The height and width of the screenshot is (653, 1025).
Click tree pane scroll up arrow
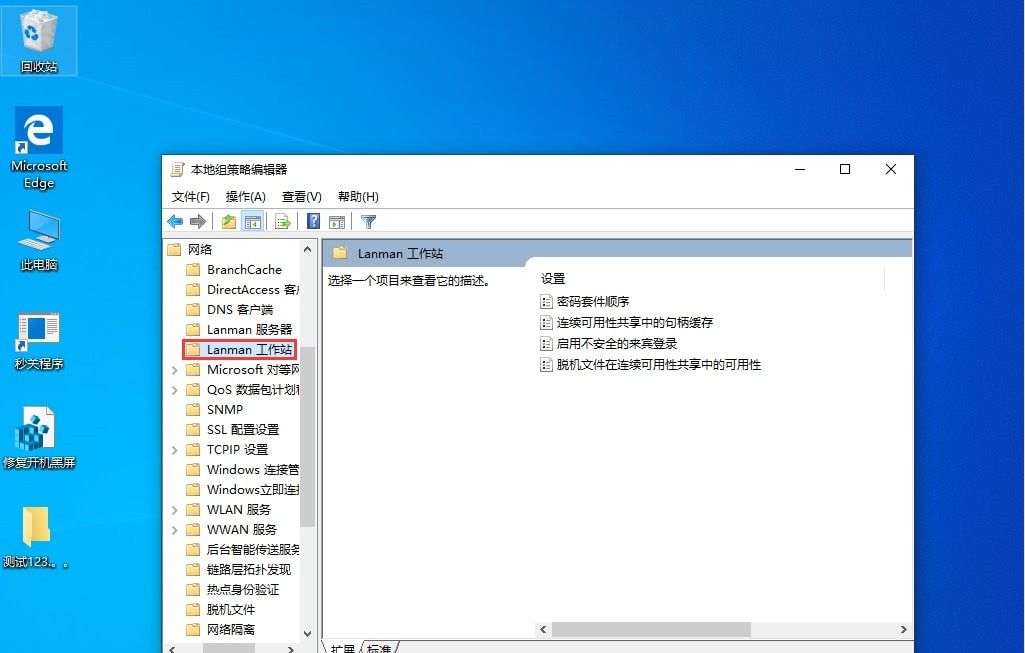(307, 249)
